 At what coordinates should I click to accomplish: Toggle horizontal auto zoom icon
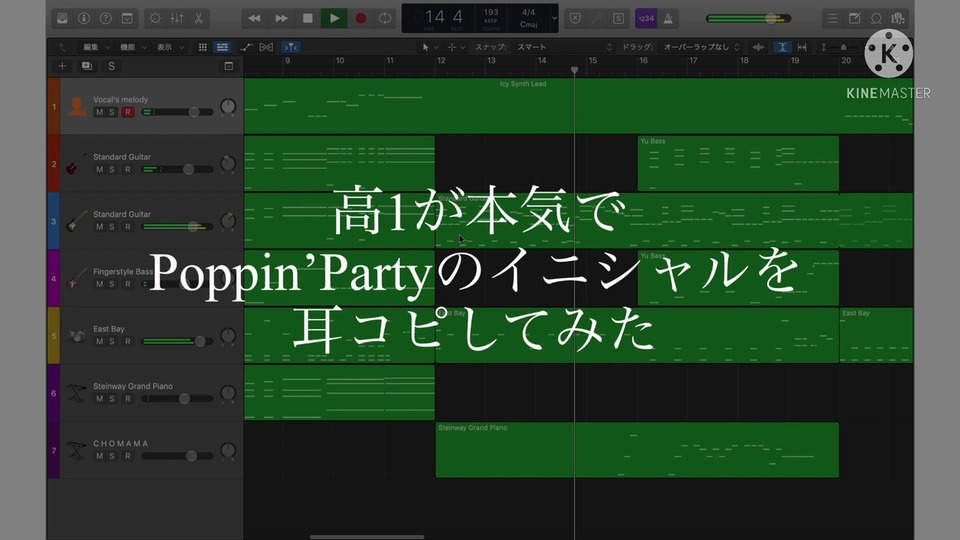(x=802, y=47)
